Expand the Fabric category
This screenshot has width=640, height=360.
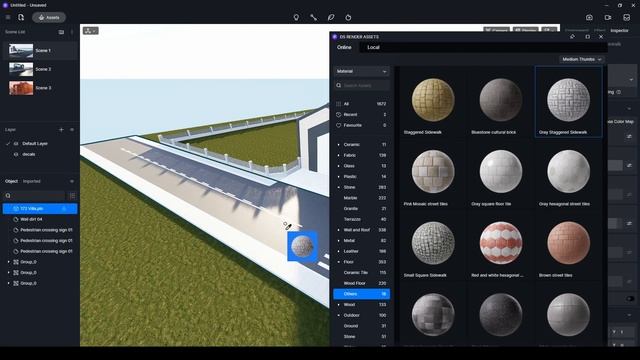pos(338,155)
